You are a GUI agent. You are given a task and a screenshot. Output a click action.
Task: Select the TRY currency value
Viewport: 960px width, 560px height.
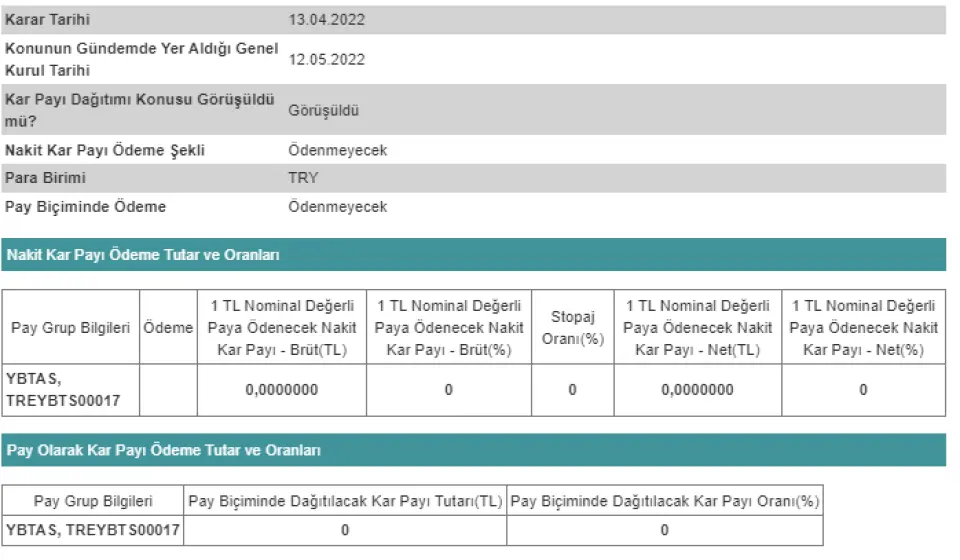pos(303,178)
